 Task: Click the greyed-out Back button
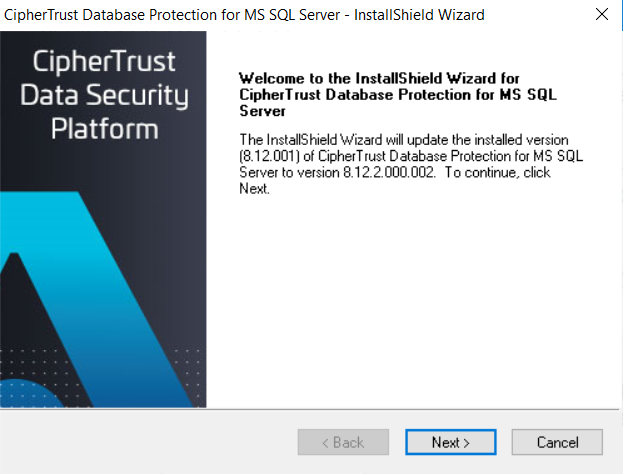pyautogui.click(x=343, y=442)
